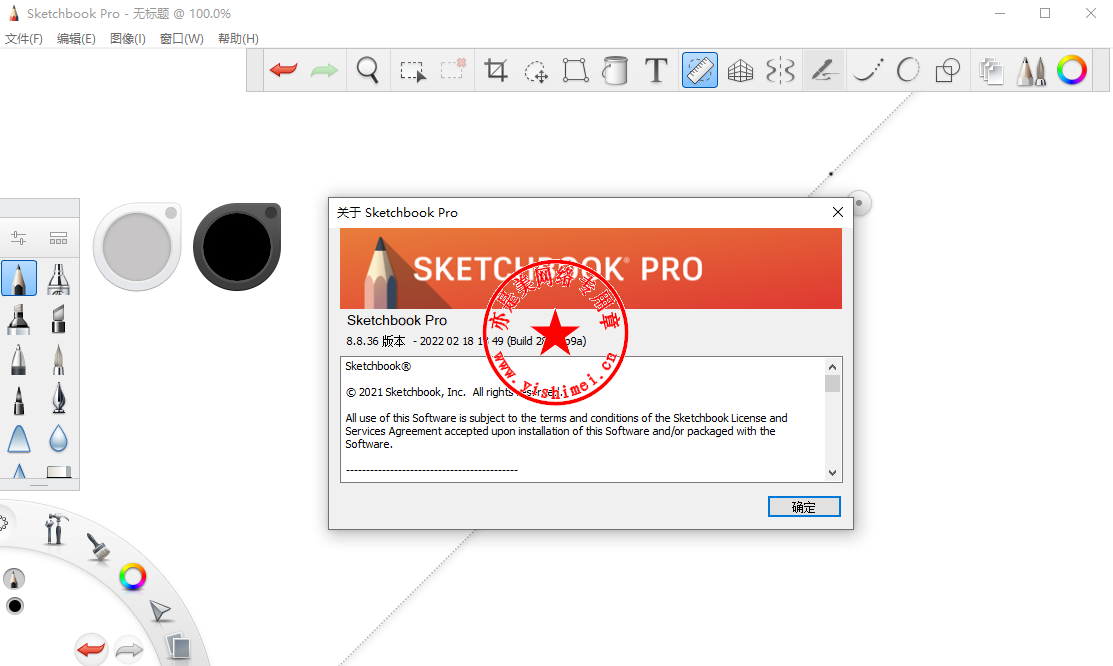Open the Layer Editor from top toolbar

pyautogui.click(x=991, y=70)
